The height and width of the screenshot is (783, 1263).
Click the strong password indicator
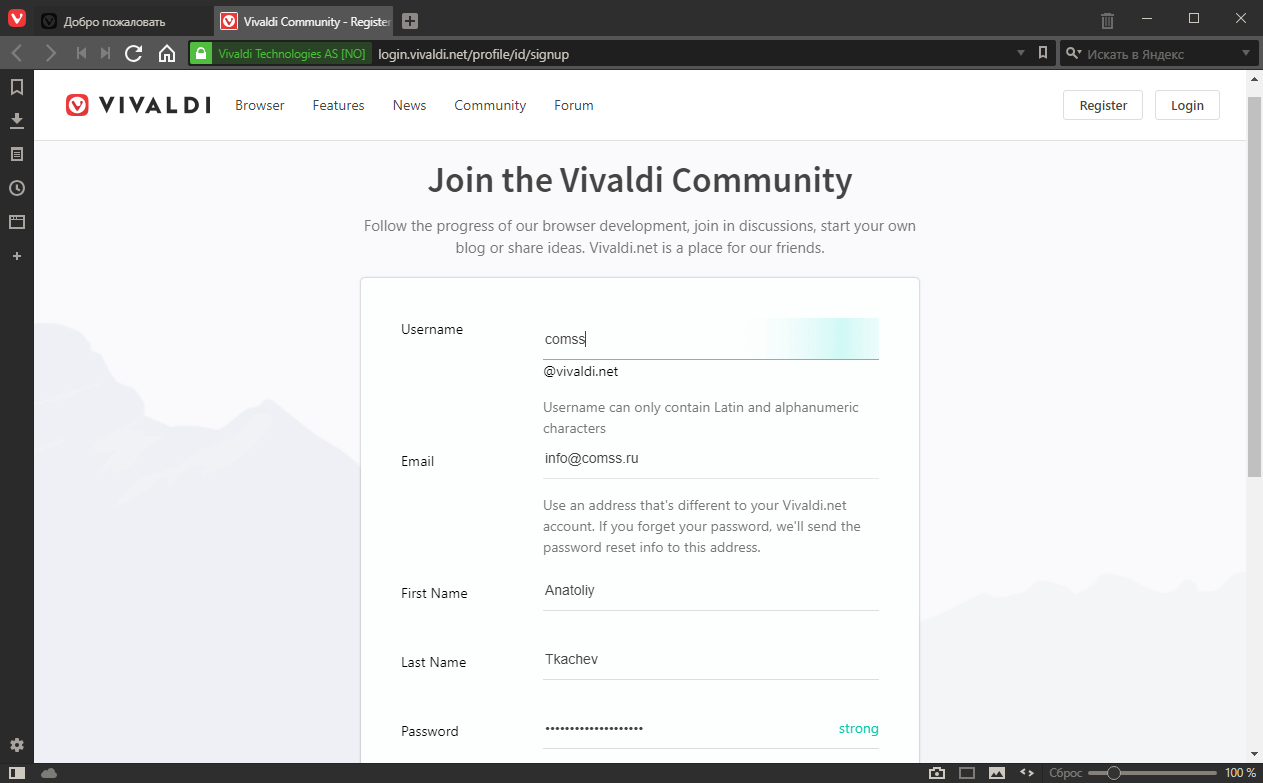[858, 729]
